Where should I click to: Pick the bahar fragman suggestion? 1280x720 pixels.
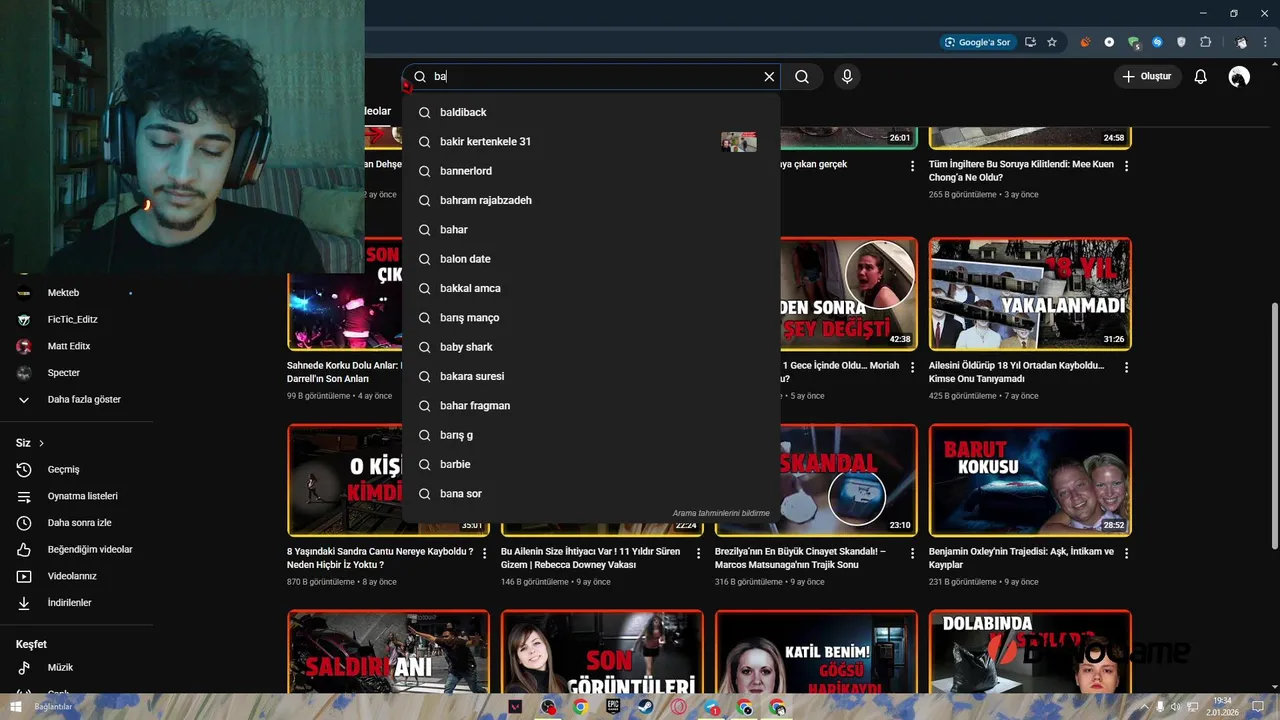pyautogui.click(x=591, y=406)
